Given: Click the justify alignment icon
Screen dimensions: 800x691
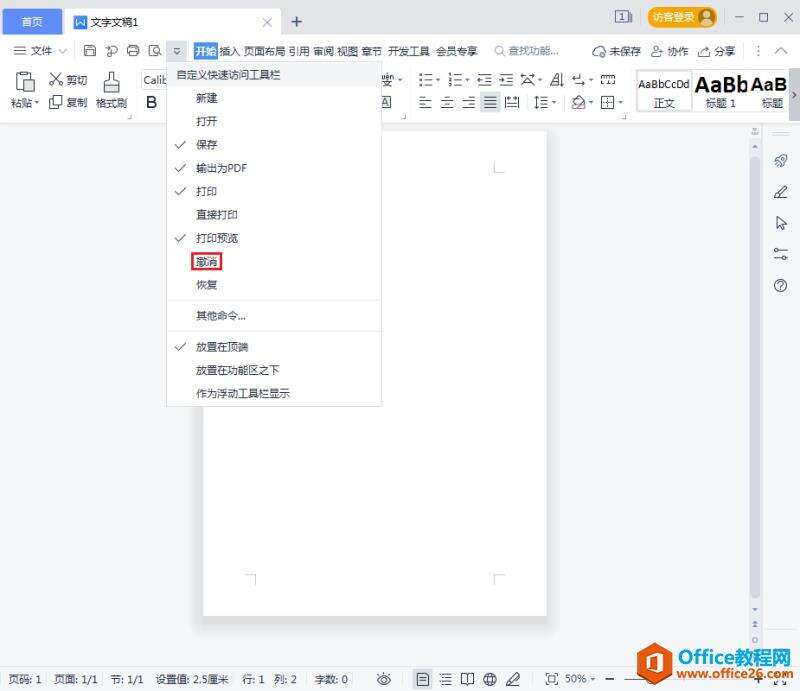Looking at the screenshot, I should (490, 103).
